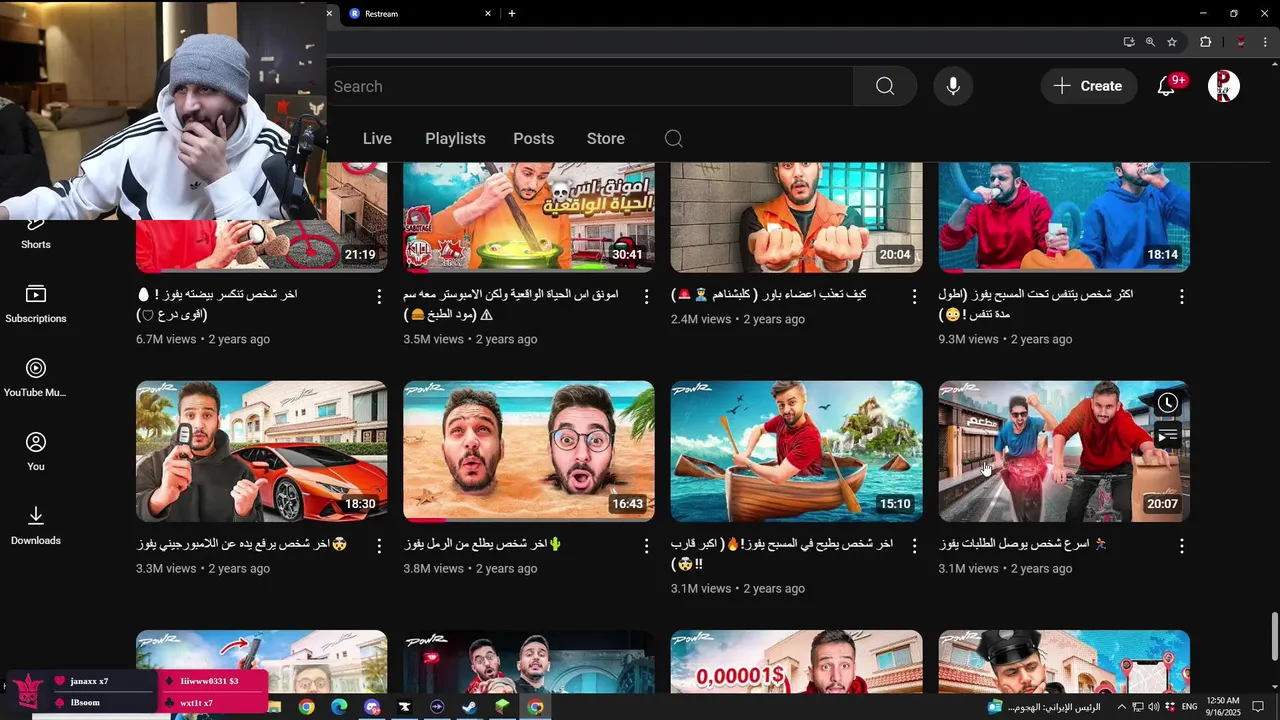Close the Restream browser tab
This screenshot has height=720, width=1280.
pos(488,14)
